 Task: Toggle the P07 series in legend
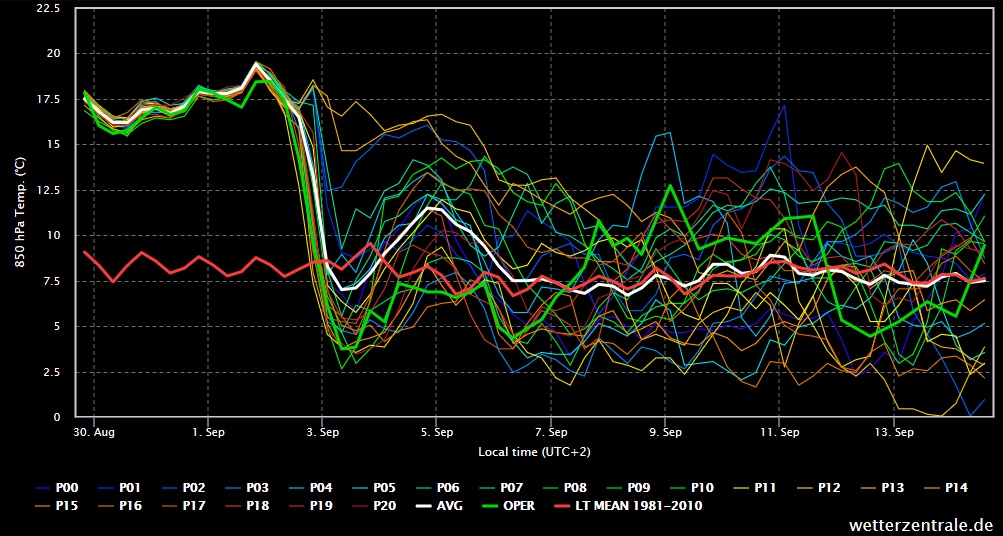502,488
